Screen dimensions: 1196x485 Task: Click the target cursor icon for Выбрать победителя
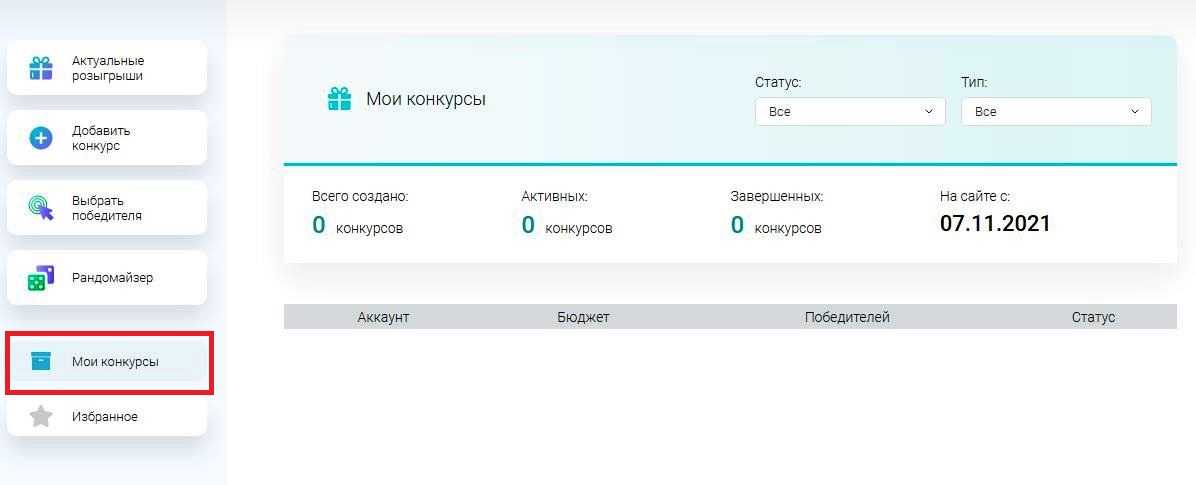(x=41, y=208)
